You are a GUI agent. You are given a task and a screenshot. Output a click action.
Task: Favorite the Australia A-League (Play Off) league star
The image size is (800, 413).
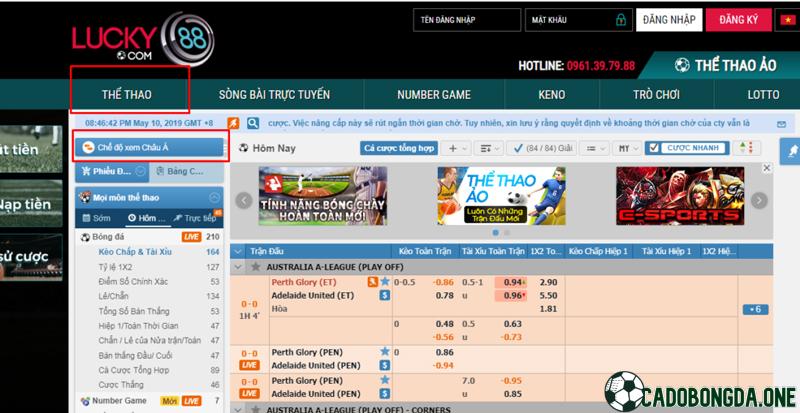pyautogui.click(x=256, y=267)
